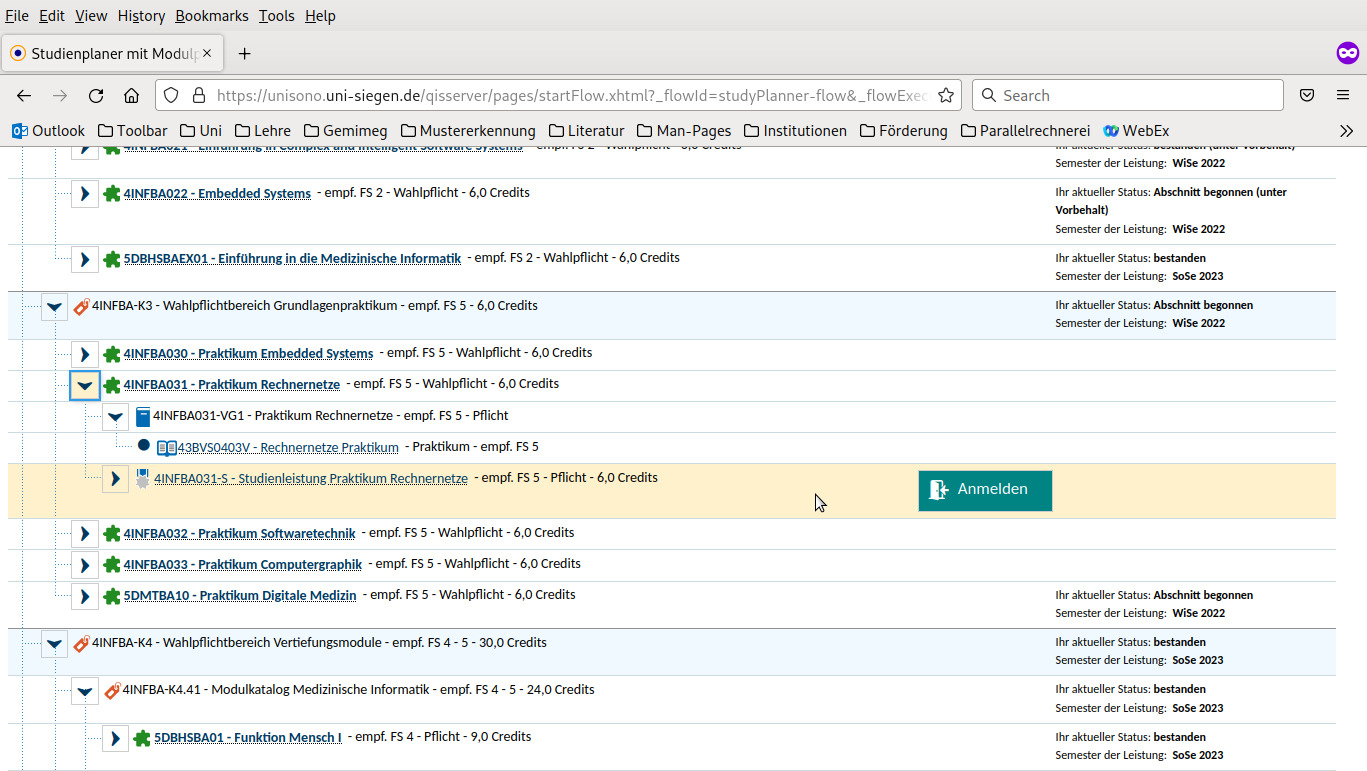Expand 4INFBA032 Praktikum Softwaretechnik

tap(85, 534)
